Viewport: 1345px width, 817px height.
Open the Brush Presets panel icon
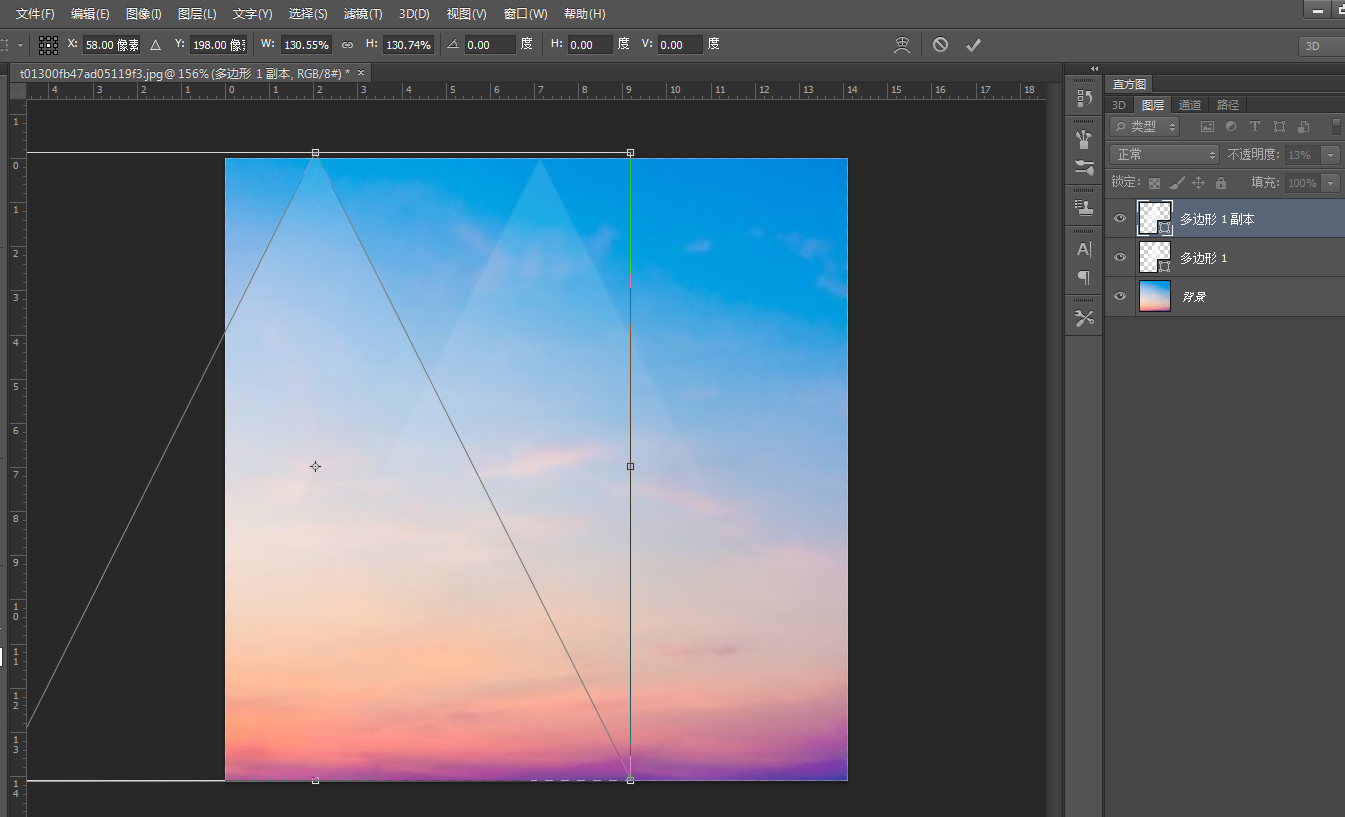pyautogui.click(x=1084, y=139)
